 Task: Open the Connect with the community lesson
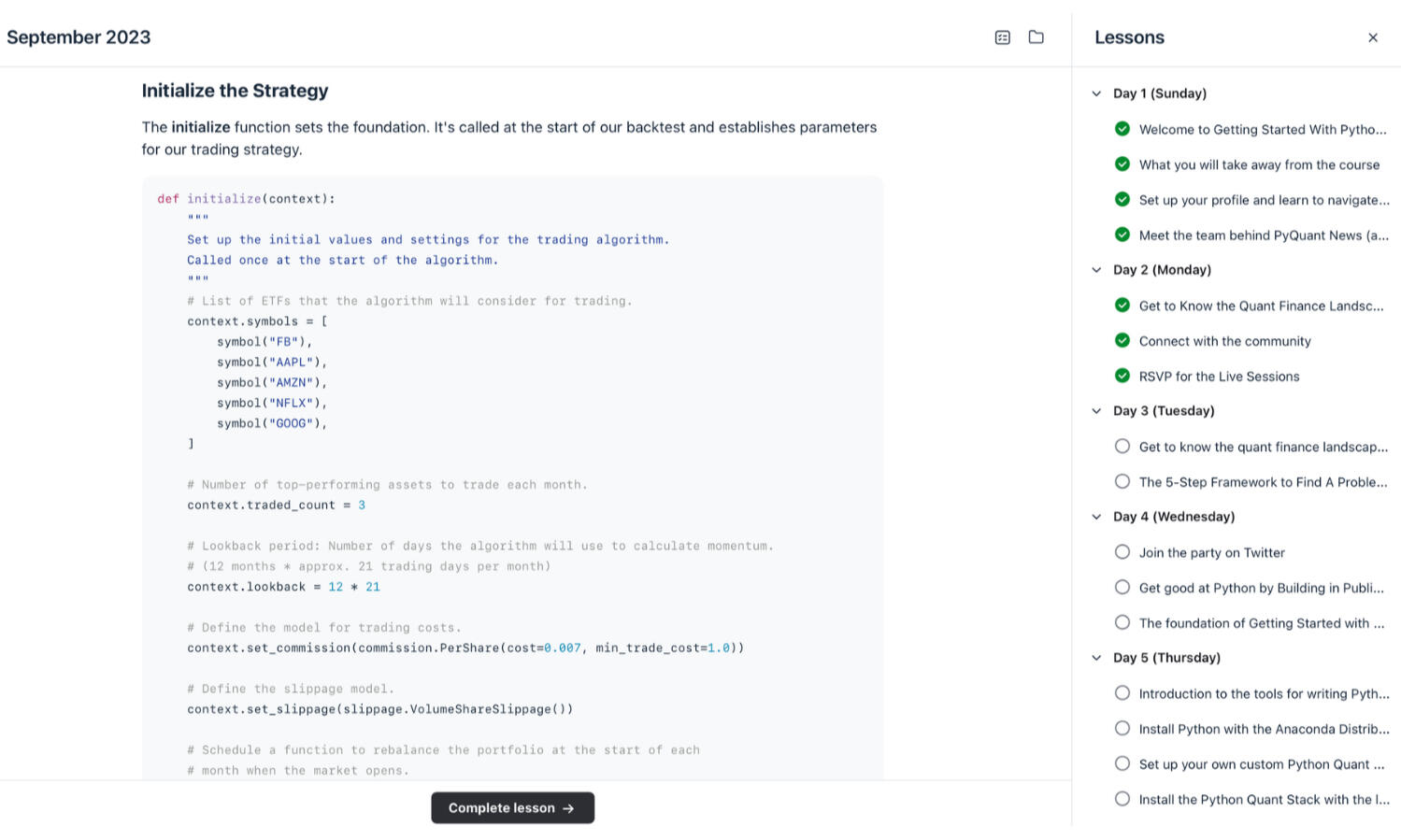coord(1224,340)
